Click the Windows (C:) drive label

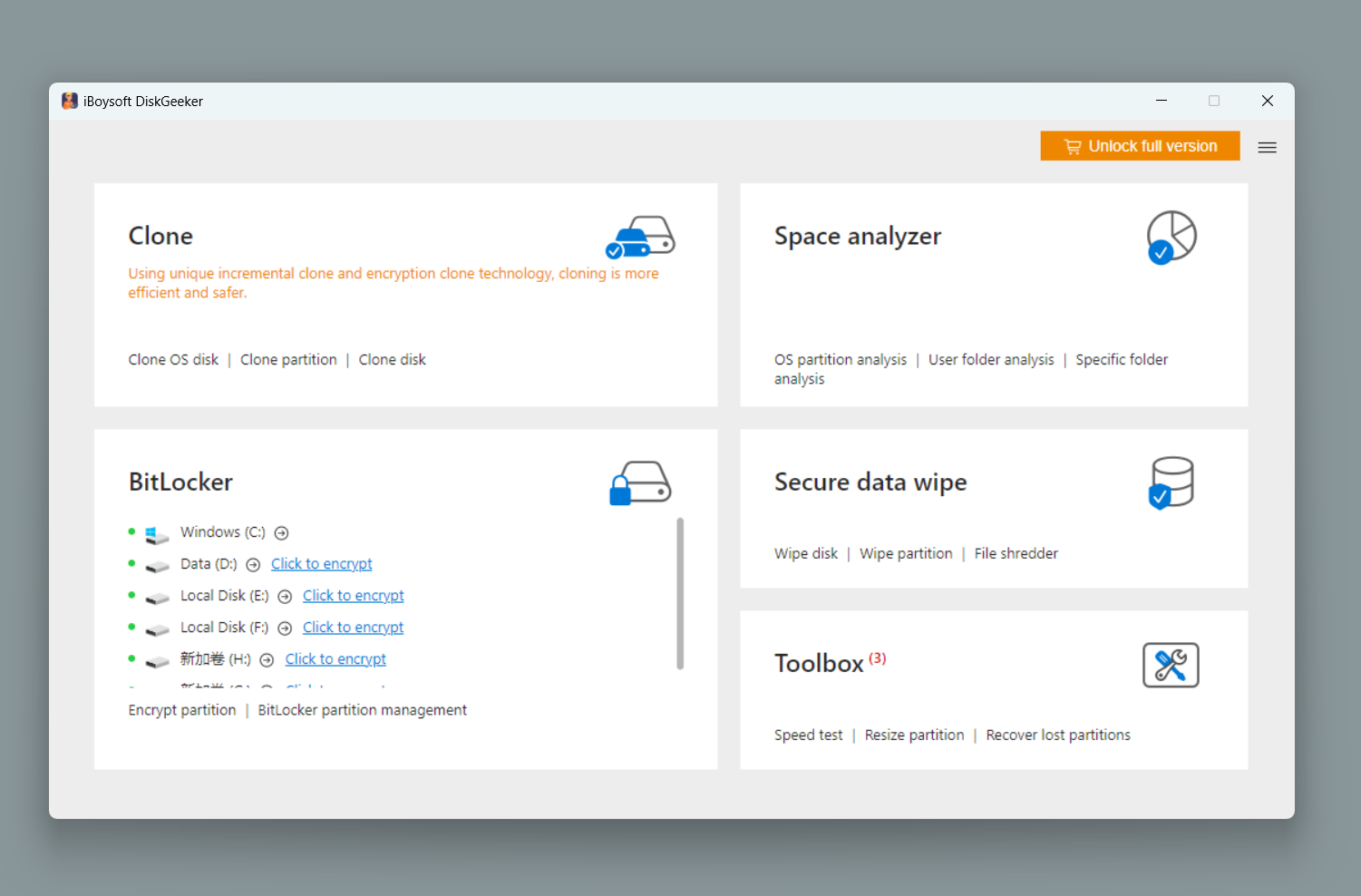coord(223,532)
